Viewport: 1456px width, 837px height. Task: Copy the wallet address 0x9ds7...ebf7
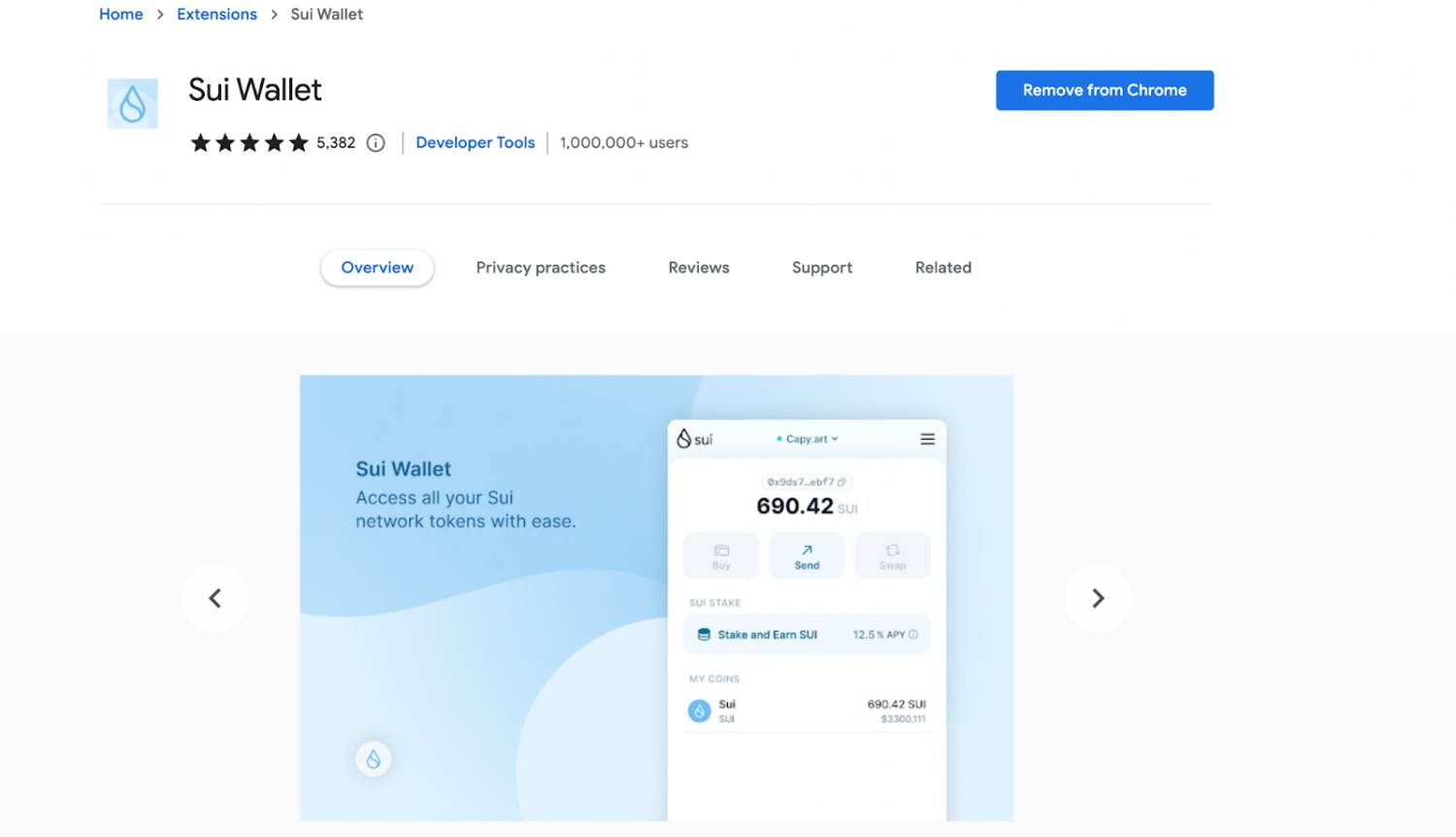[x=842, y=482]
